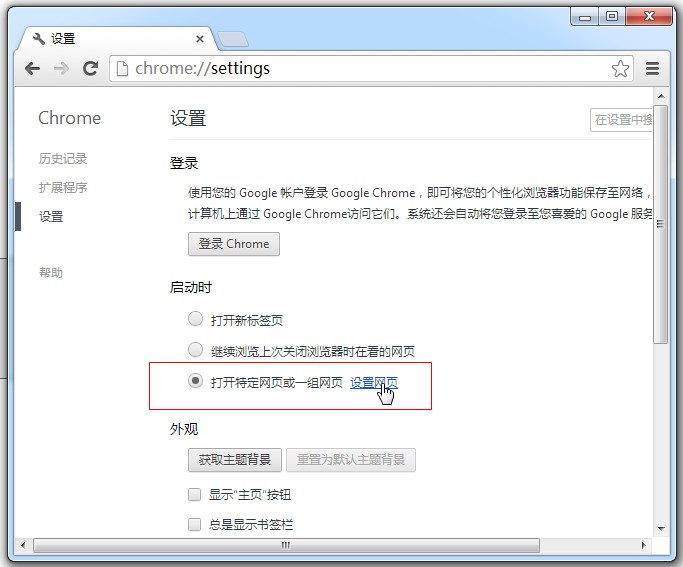
Task: Close the Chrome window
Action: click(x=649, y=17)
